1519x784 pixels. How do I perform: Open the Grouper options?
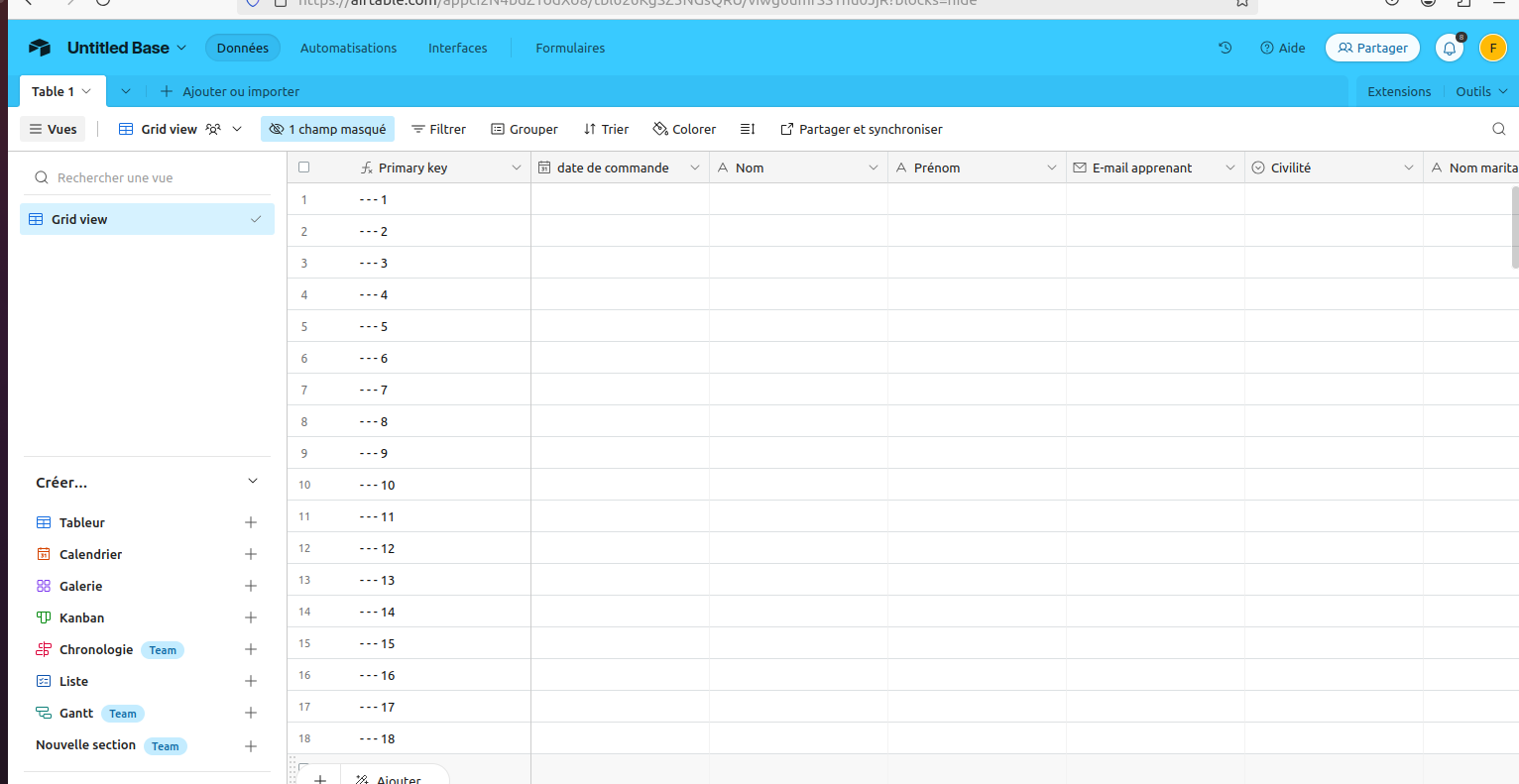click(525, 129)
